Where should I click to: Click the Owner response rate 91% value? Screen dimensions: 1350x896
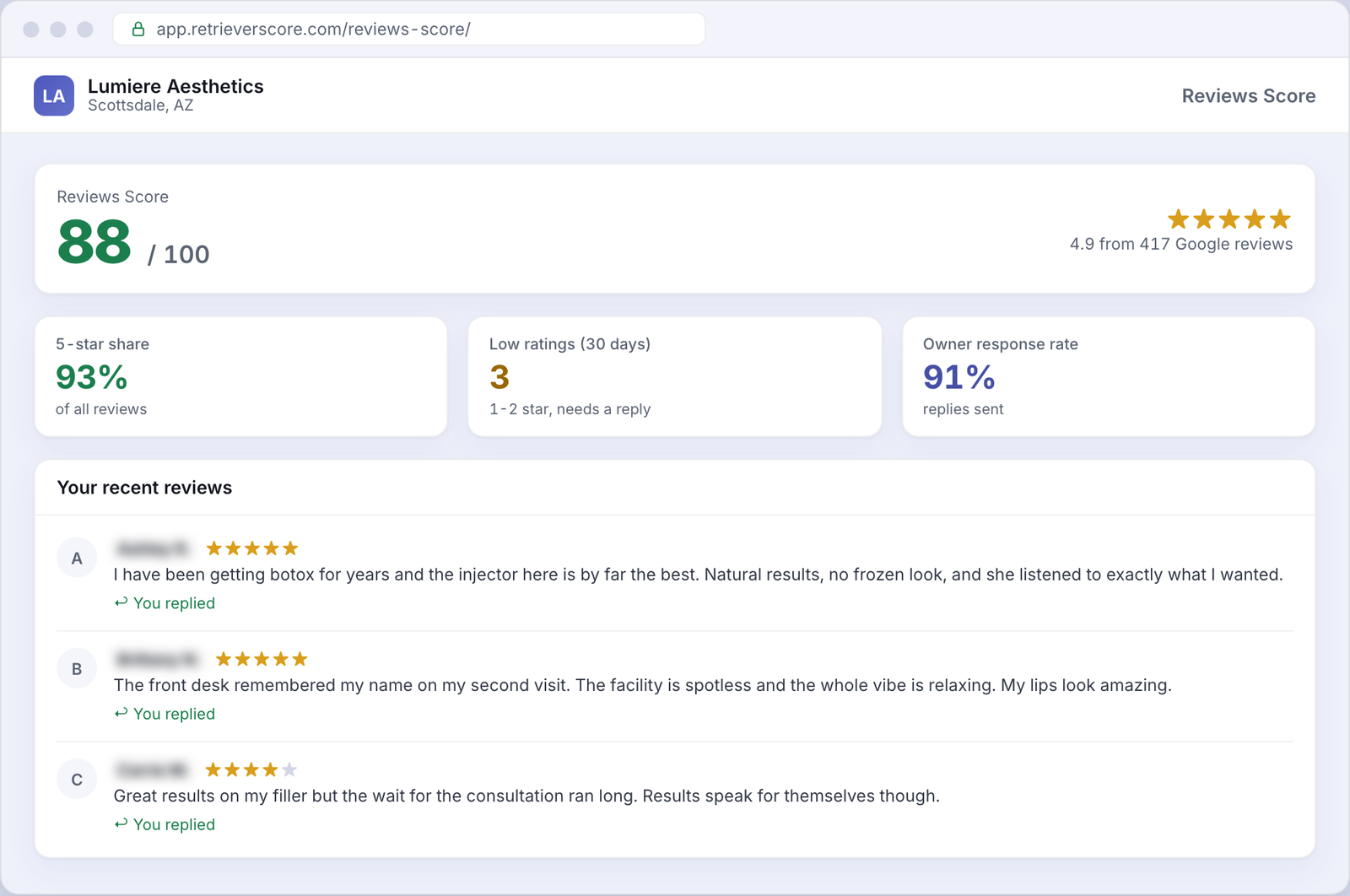(959, 377)
